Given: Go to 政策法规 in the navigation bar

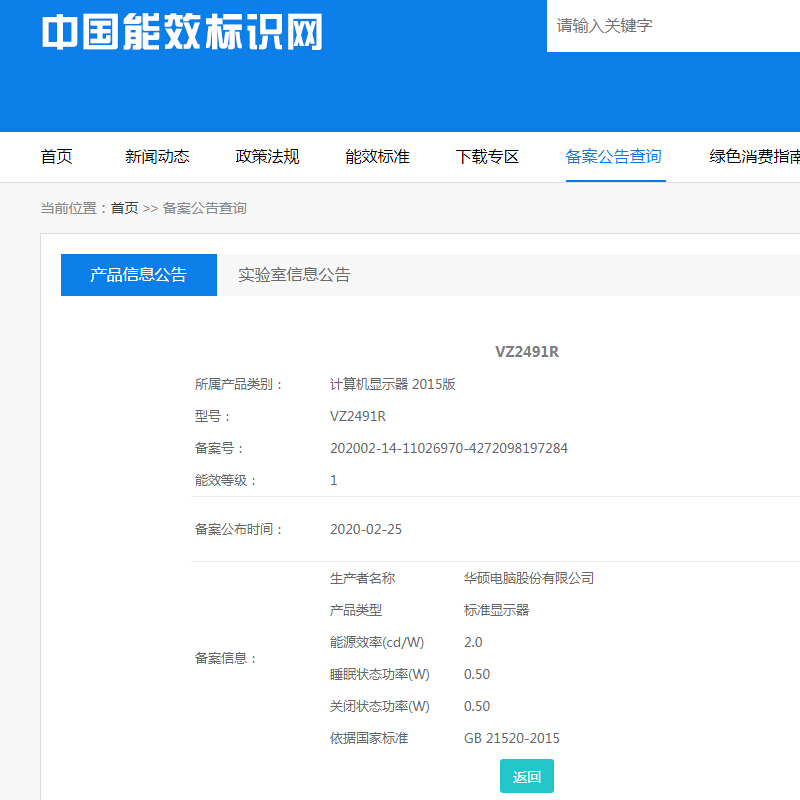Looking at the screenshot, I should click(267, 157).
